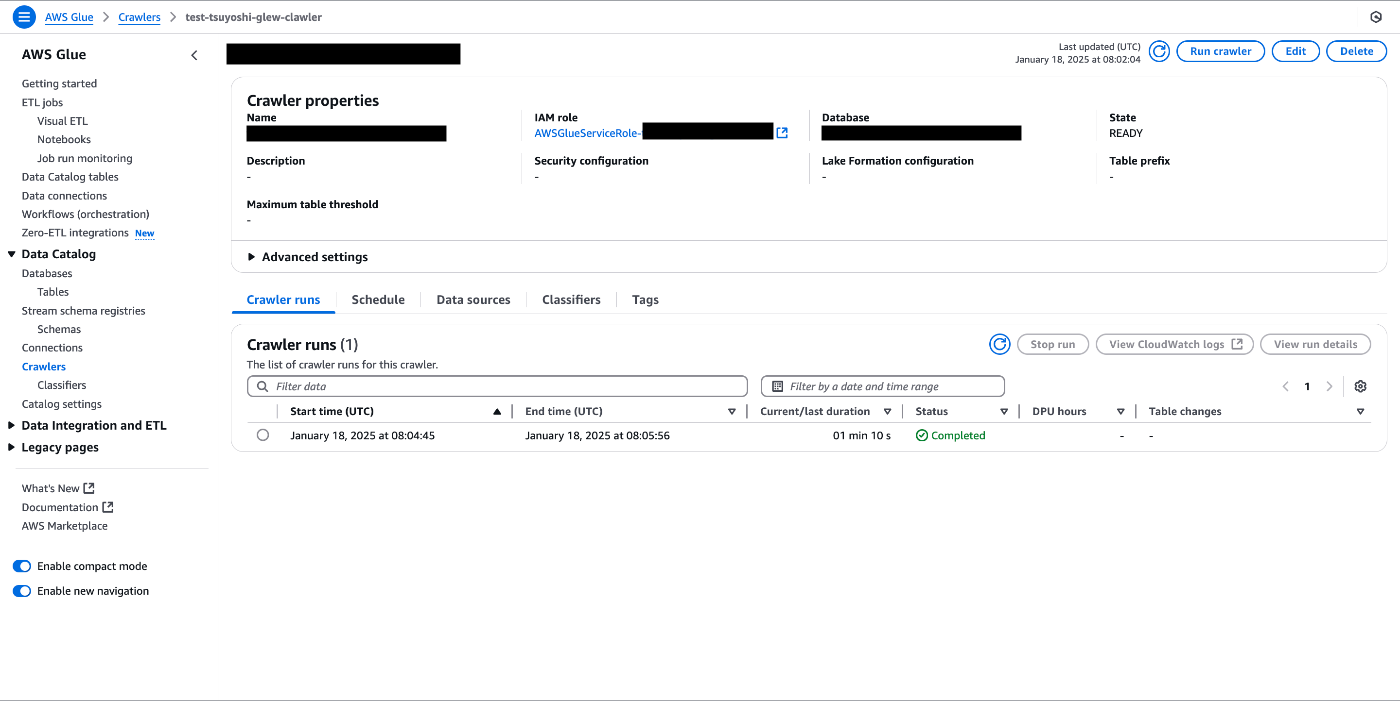Viewport: 1400px width, 701px height.
Task: Go to next page of crawler runs
Action: click(1329, 386)
